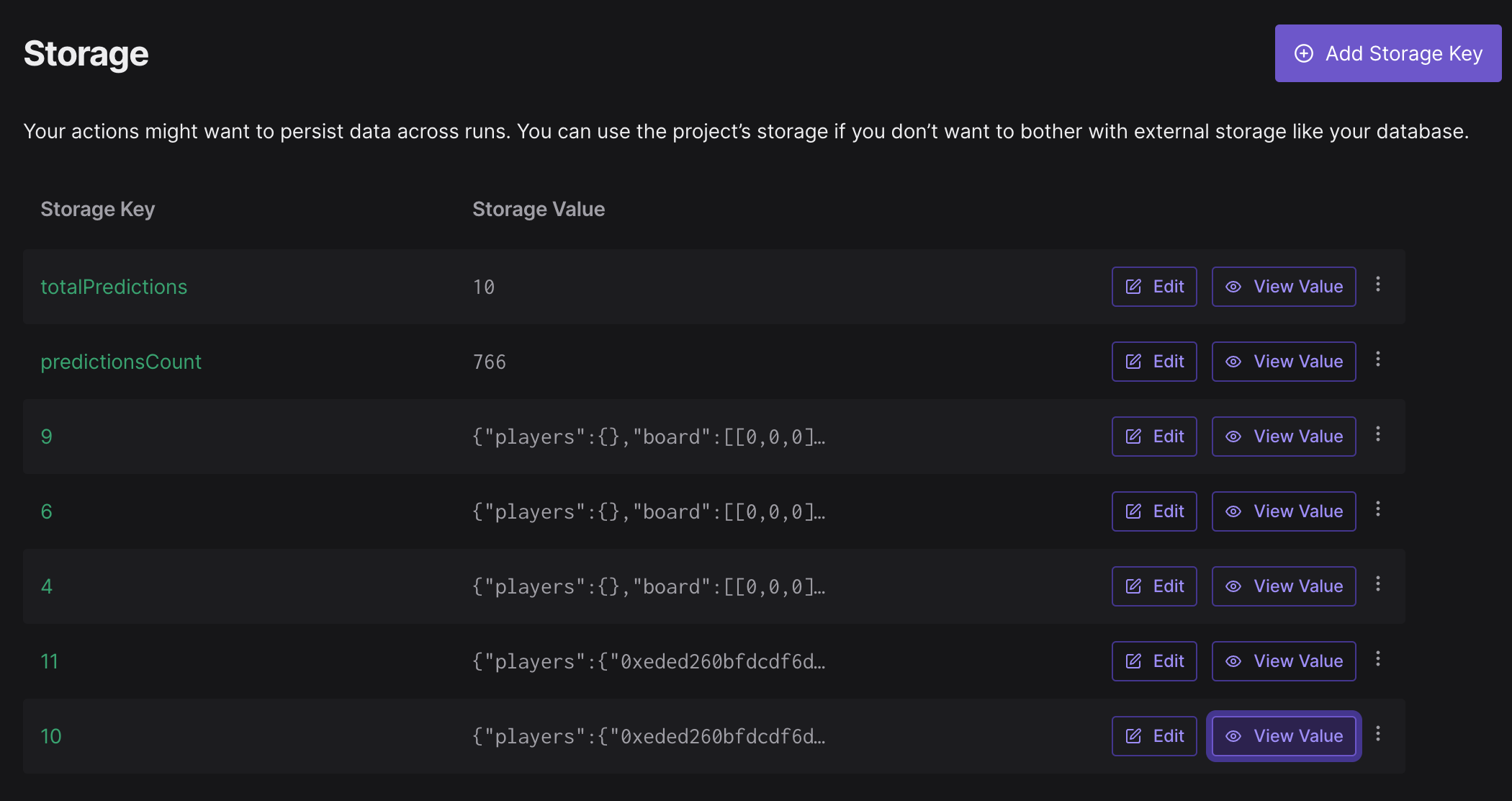The height and width of the screenshot is (801, 1512).
Task: Open three-dot menu for key 10
Action: pos(1378,734)
